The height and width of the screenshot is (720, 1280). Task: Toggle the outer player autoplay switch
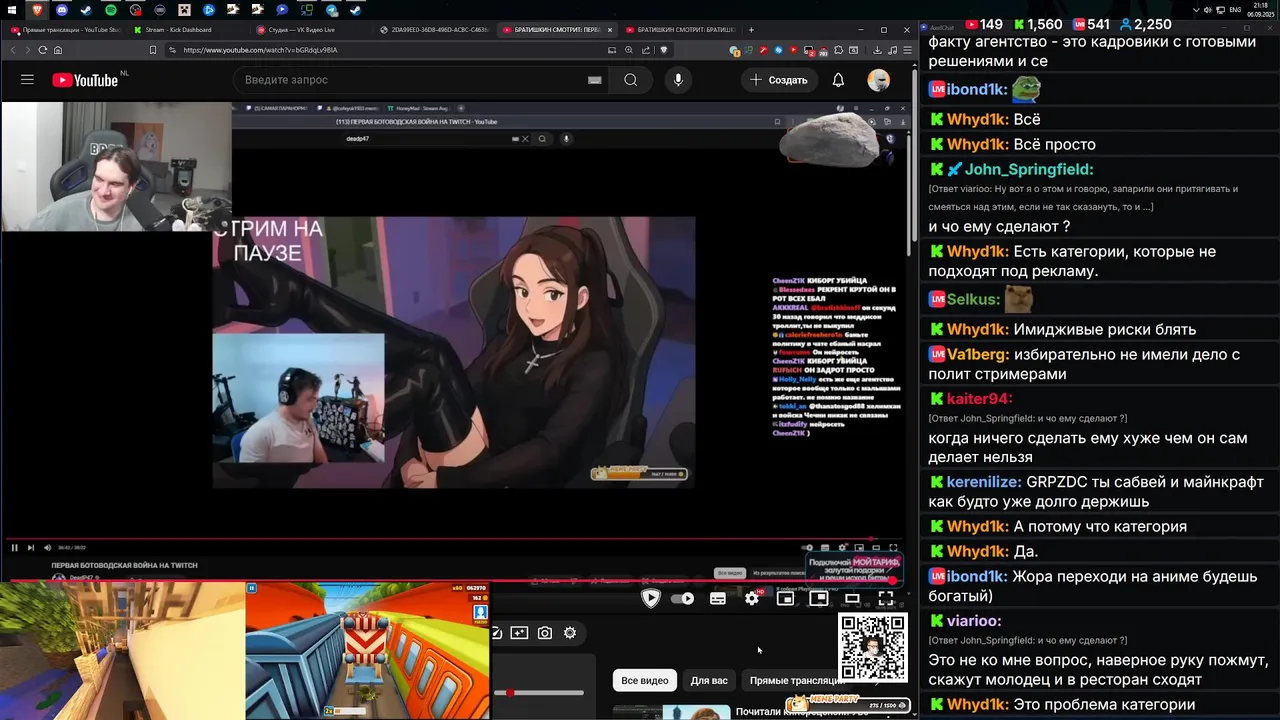(x=683, y=598)
